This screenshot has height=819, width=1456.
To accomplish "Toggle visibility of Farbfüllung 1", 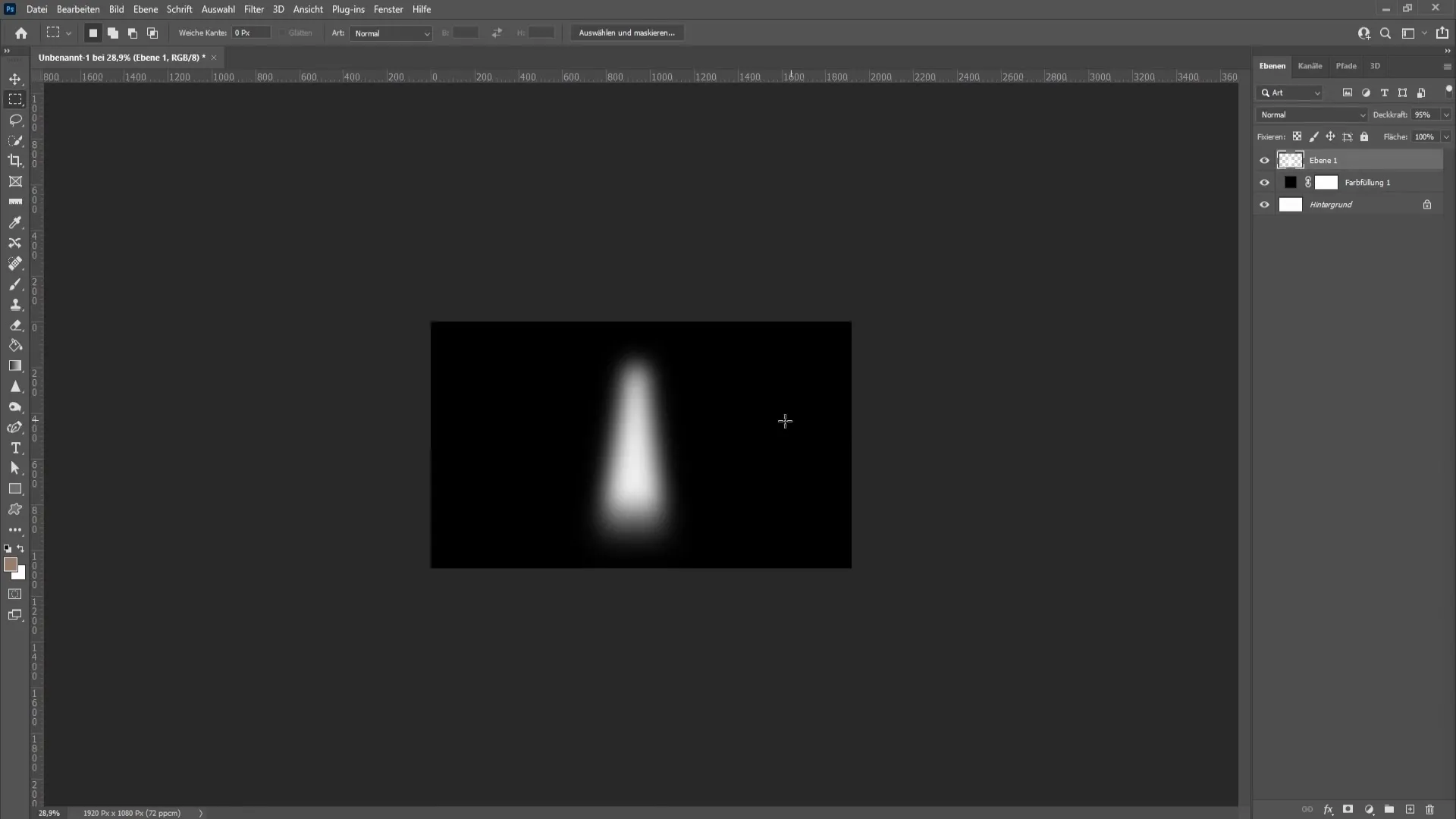I will (x=1264, y=182).
